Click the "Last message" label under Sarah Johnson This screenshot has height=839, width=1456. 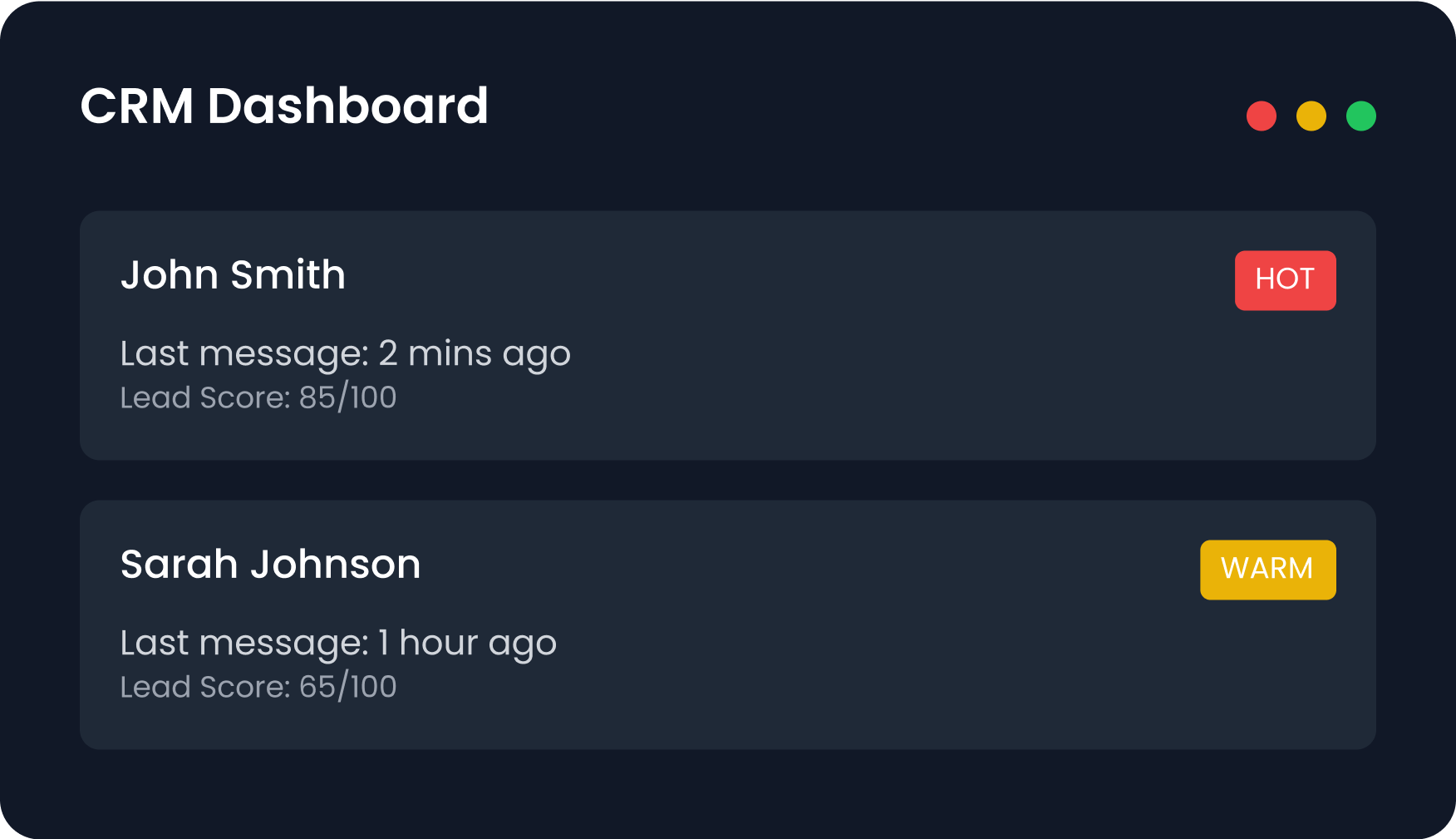pyautogui.click(x=243, y=643)
